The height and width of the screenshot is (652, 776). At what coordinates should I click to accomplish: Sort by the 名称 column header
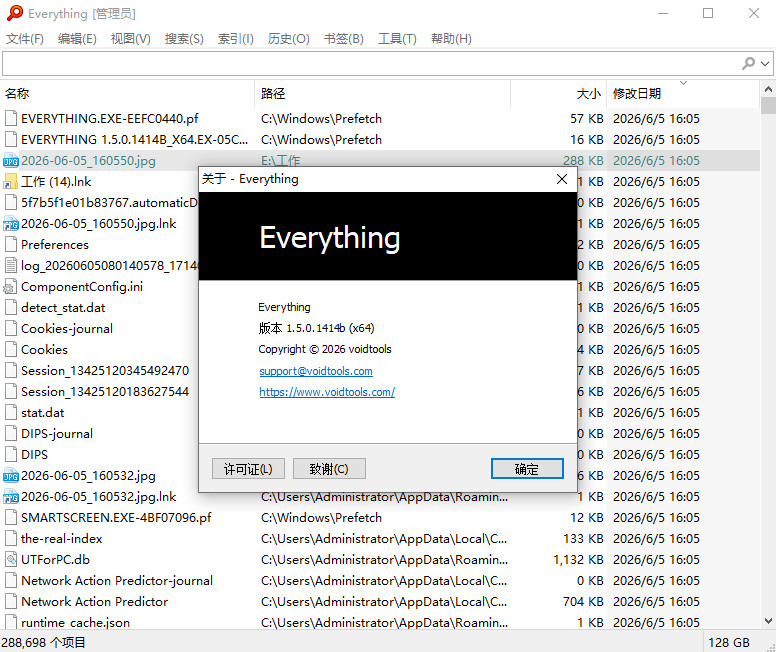pos(129,94)
